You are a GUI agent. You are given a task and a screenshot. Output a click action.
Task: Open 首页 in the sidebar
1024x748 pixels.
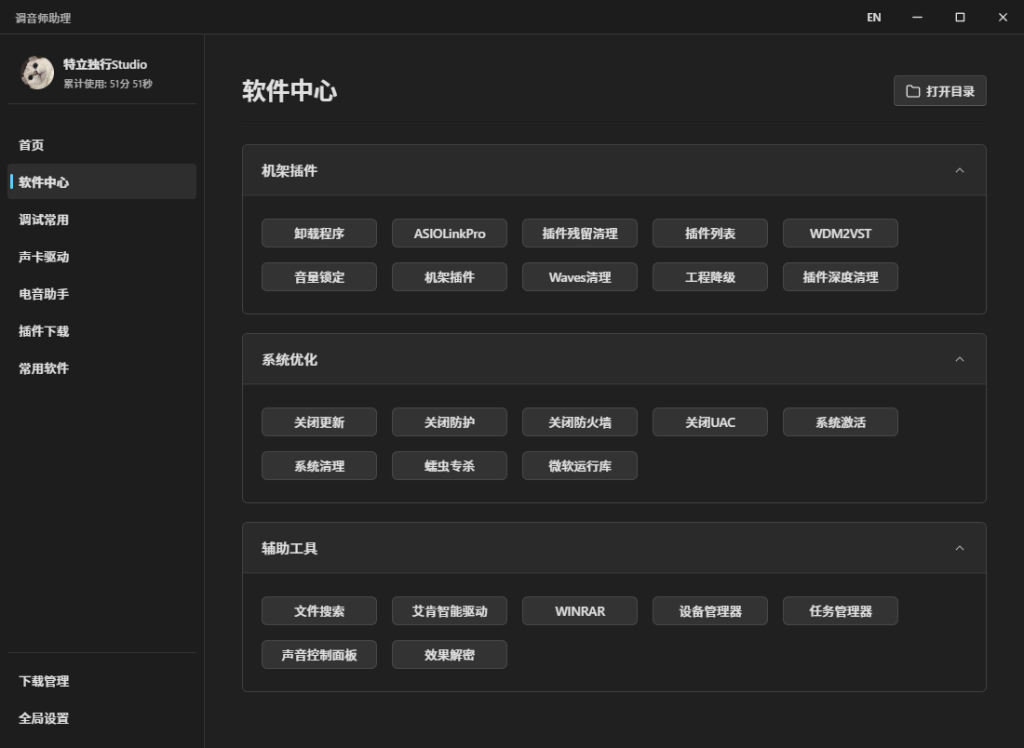point(32,145)
